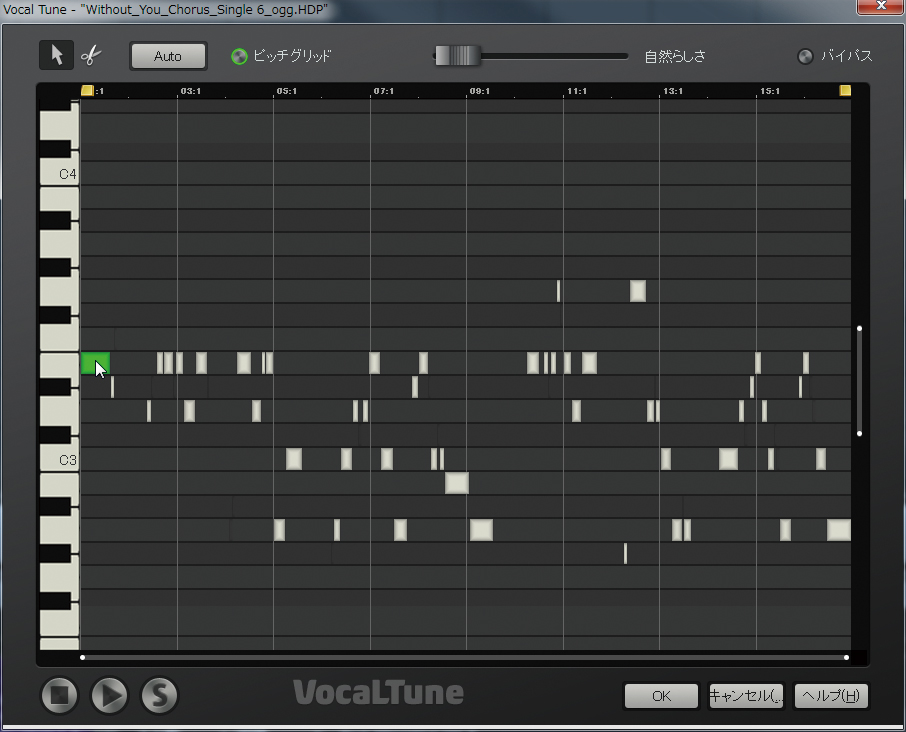Viewport: 906px width, 732px height.
Task: Select the arrow pointer tool
Action: 56,55
